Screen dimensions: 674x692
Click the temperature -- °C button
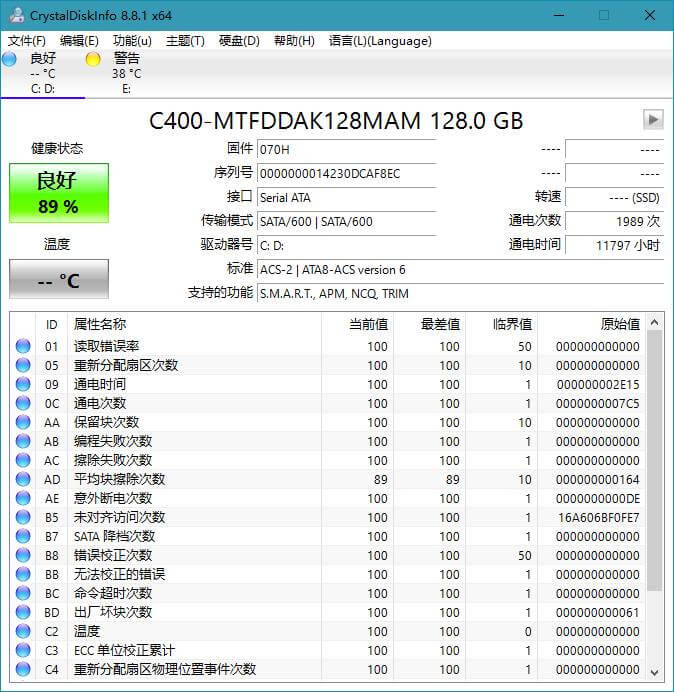(59, 280)
